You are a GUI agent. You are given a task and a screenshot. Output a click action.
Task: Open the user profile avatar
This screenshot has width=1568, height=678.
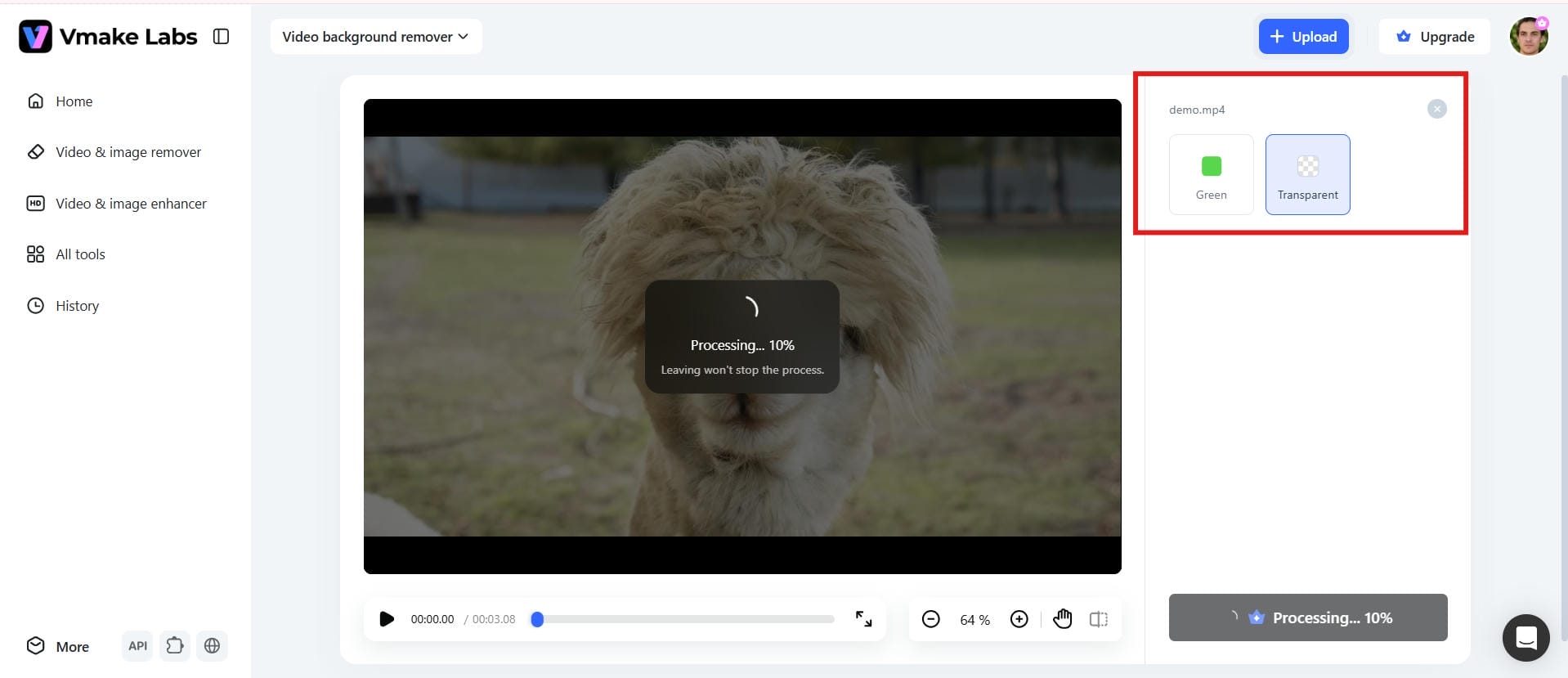click(1529, 37)
